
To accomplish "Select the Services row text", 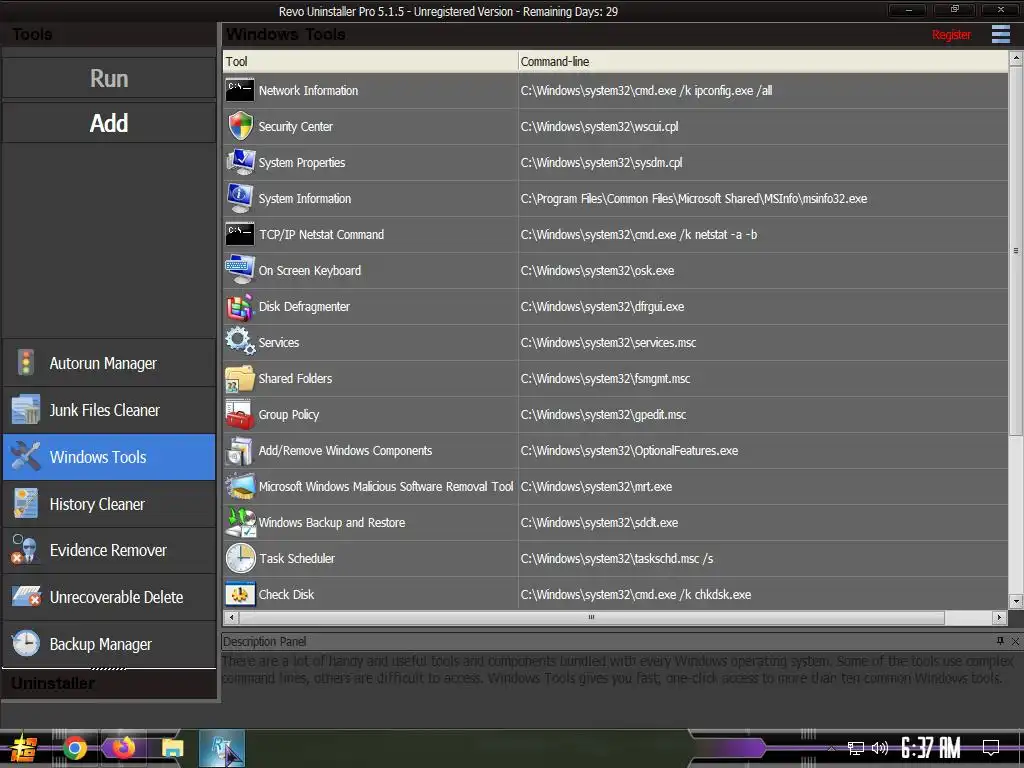I will click(279, 342).
